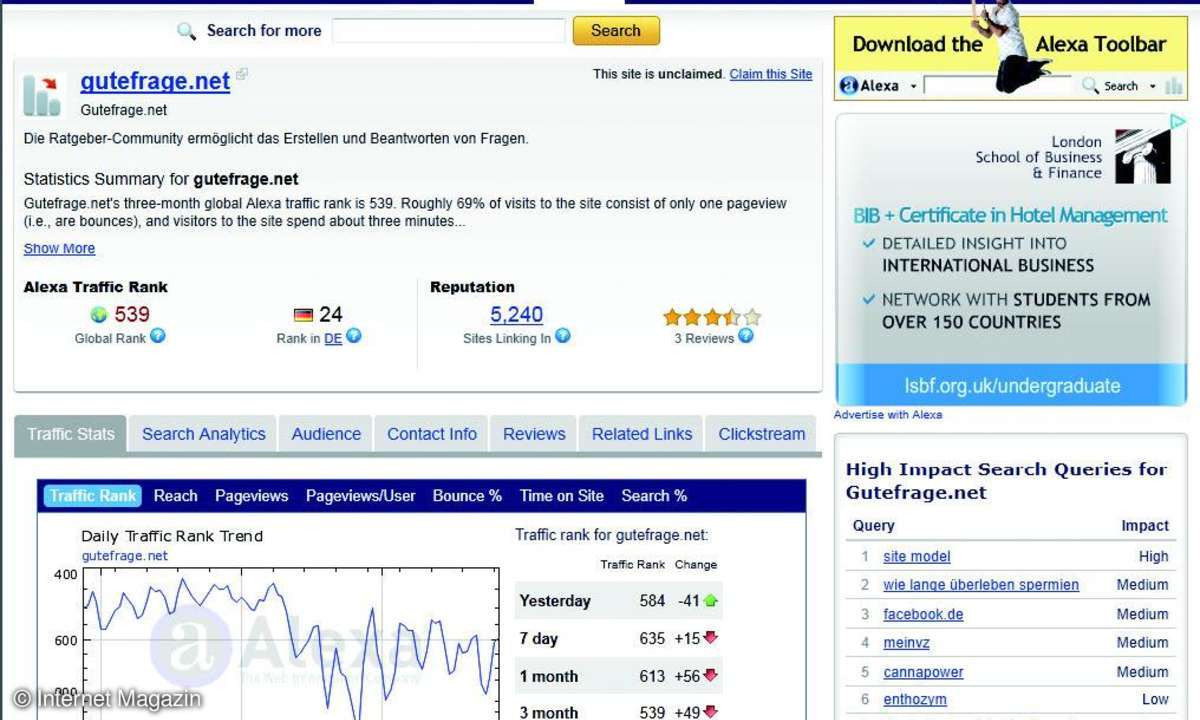Open the facebook.de query link

point(923,614)
